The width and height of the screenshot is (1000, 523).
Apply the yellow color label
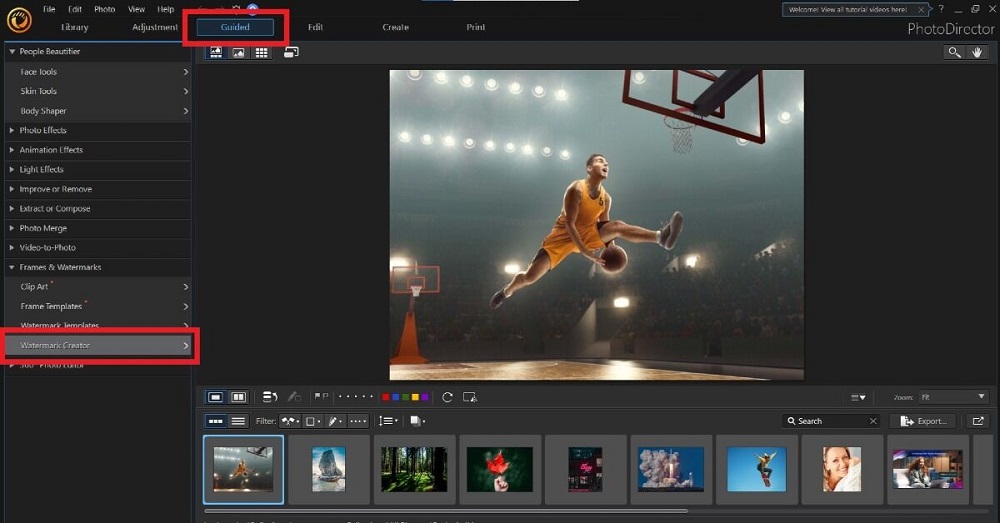click(x=415, y=397)
